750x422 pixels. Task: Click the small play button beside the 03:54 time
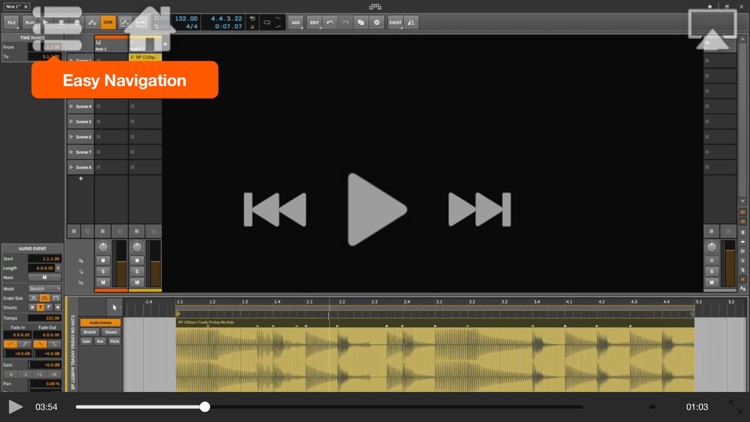(x=15, y=407)
